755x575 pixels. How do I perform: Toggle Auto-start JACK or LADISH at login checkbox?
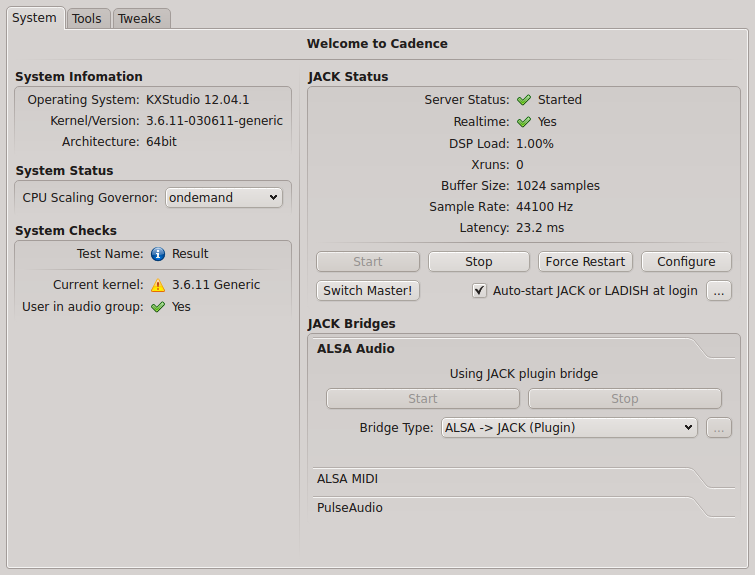coord(479,291)
